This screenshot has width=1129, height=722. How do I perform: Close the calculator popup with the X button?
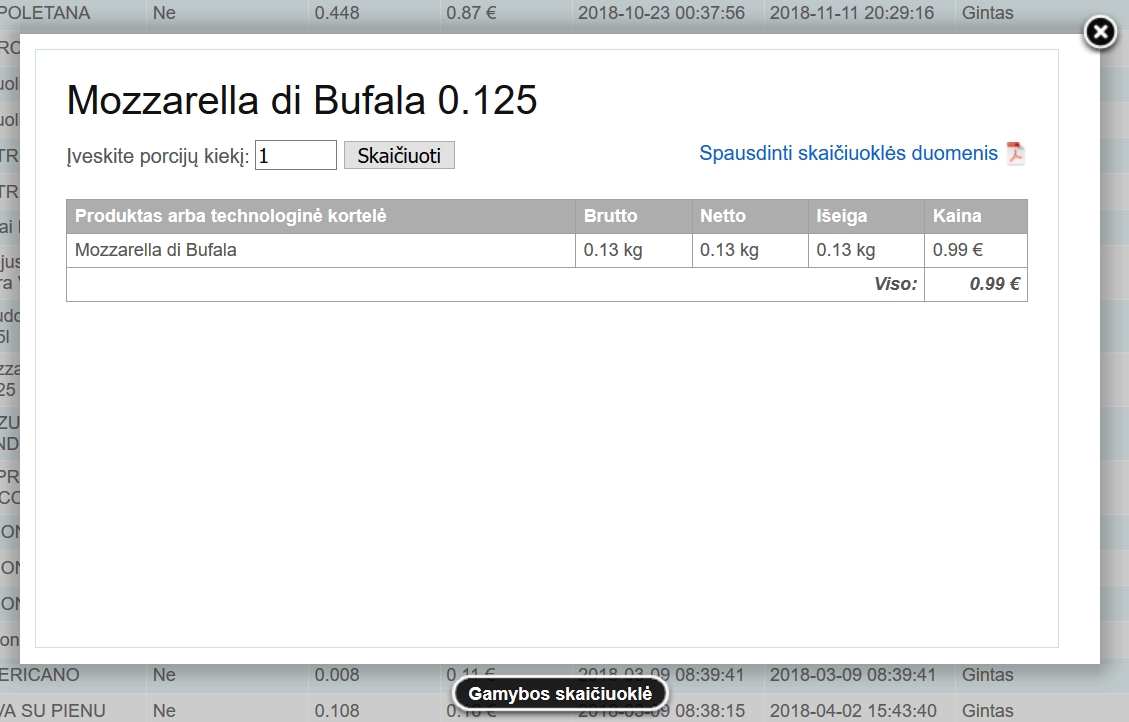pyautogui.click(x=1100, y=33)
